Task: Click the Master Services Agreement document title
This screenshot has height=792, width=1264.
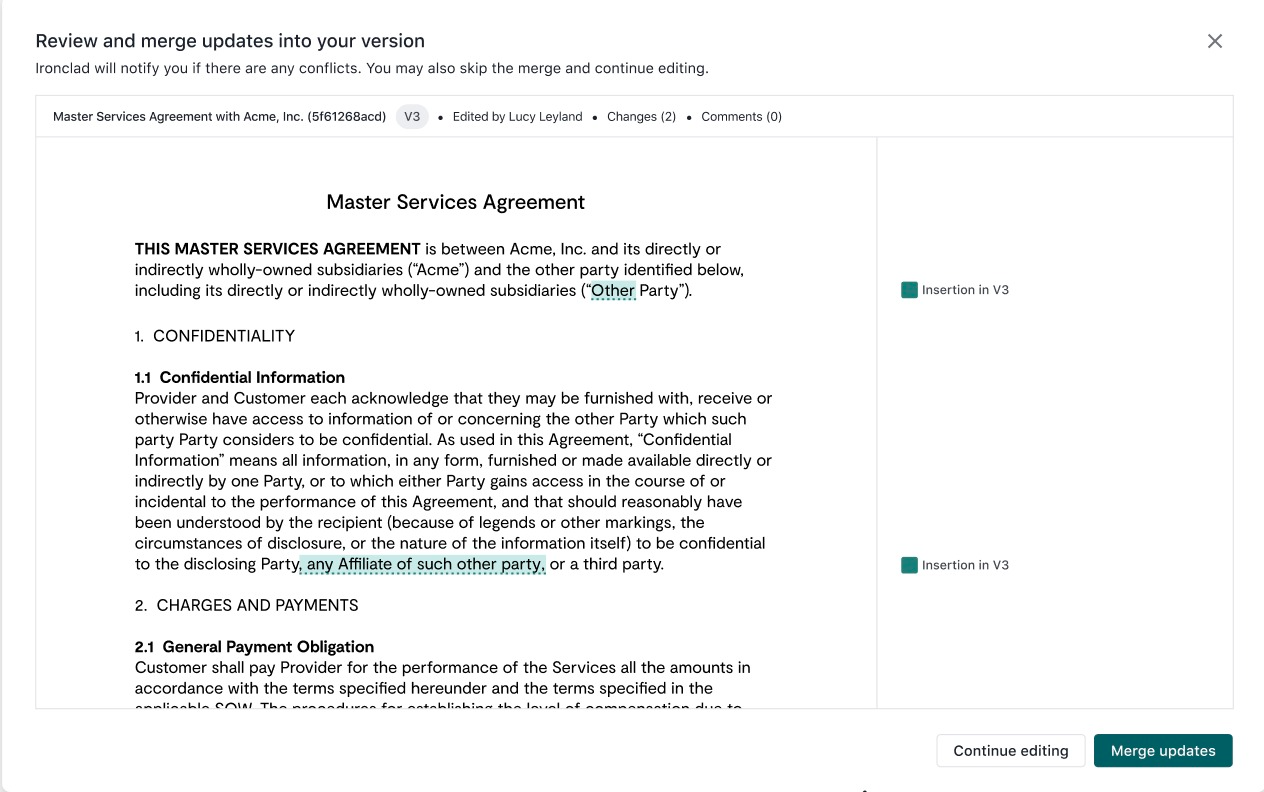Action: click(456, 202)
